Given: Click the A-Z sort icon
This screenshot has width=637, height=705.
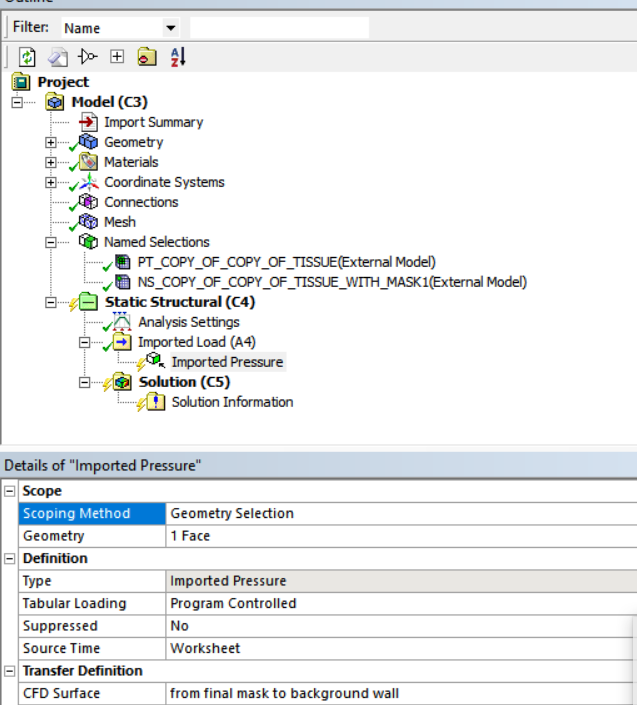Looking at the screenshot, I should [x=177, y=57].
